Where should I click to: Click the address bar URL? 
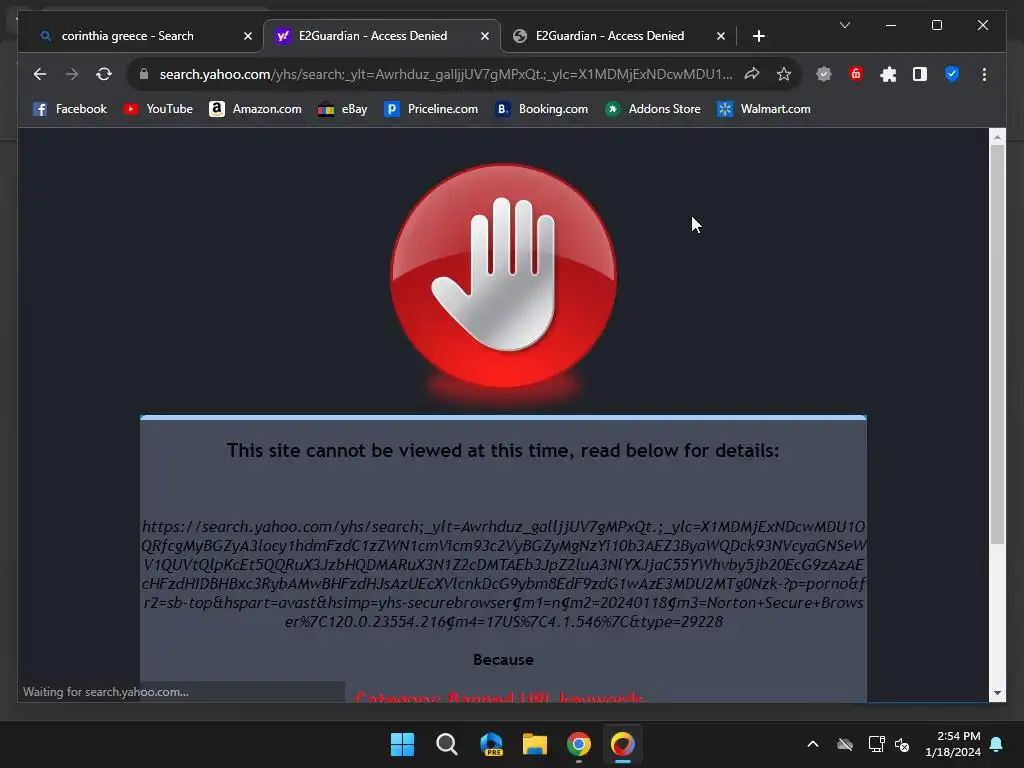[445, 74]
